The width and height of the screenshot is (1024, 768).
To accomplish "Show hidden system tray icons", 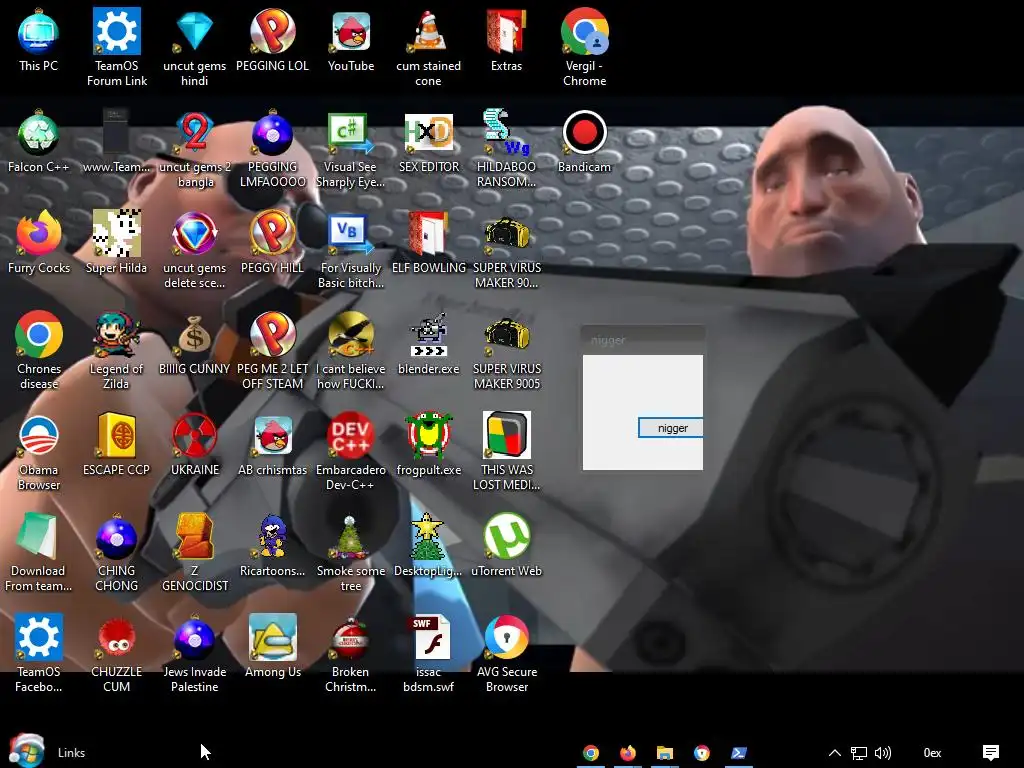I will [x=835, y=753].
